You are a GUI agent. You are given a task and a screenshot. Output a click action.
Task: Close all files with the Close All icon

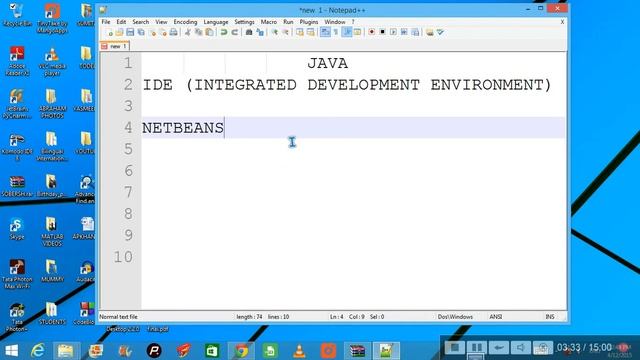pyautogui.click(x=163, y=32)
